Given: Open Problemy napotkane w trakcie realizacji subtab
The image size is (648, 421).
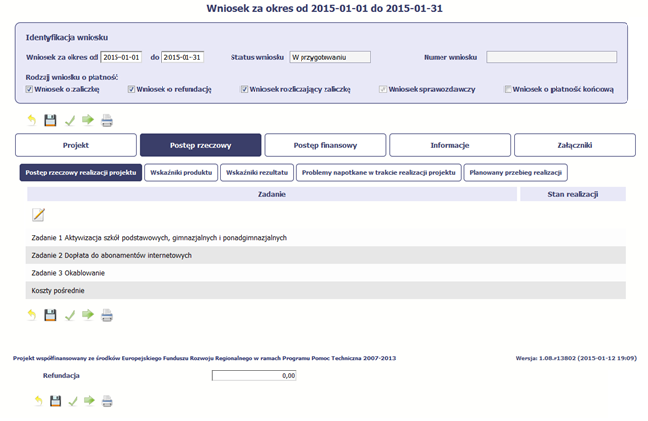Looking at the screenshot, I should point(379,172).
